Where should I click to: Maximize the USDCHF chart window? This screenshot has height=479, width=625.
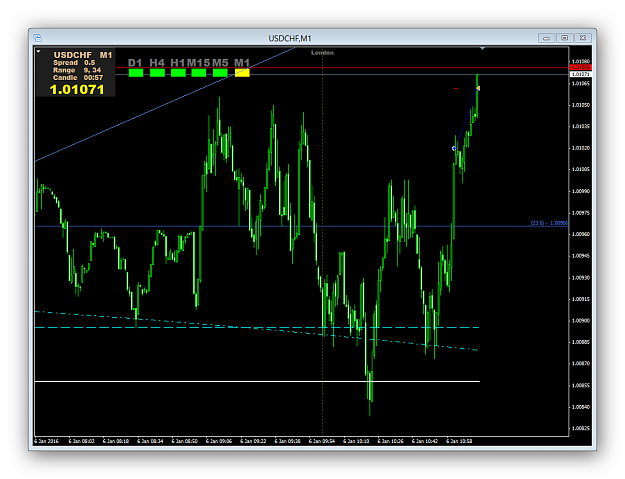(564, 38)
